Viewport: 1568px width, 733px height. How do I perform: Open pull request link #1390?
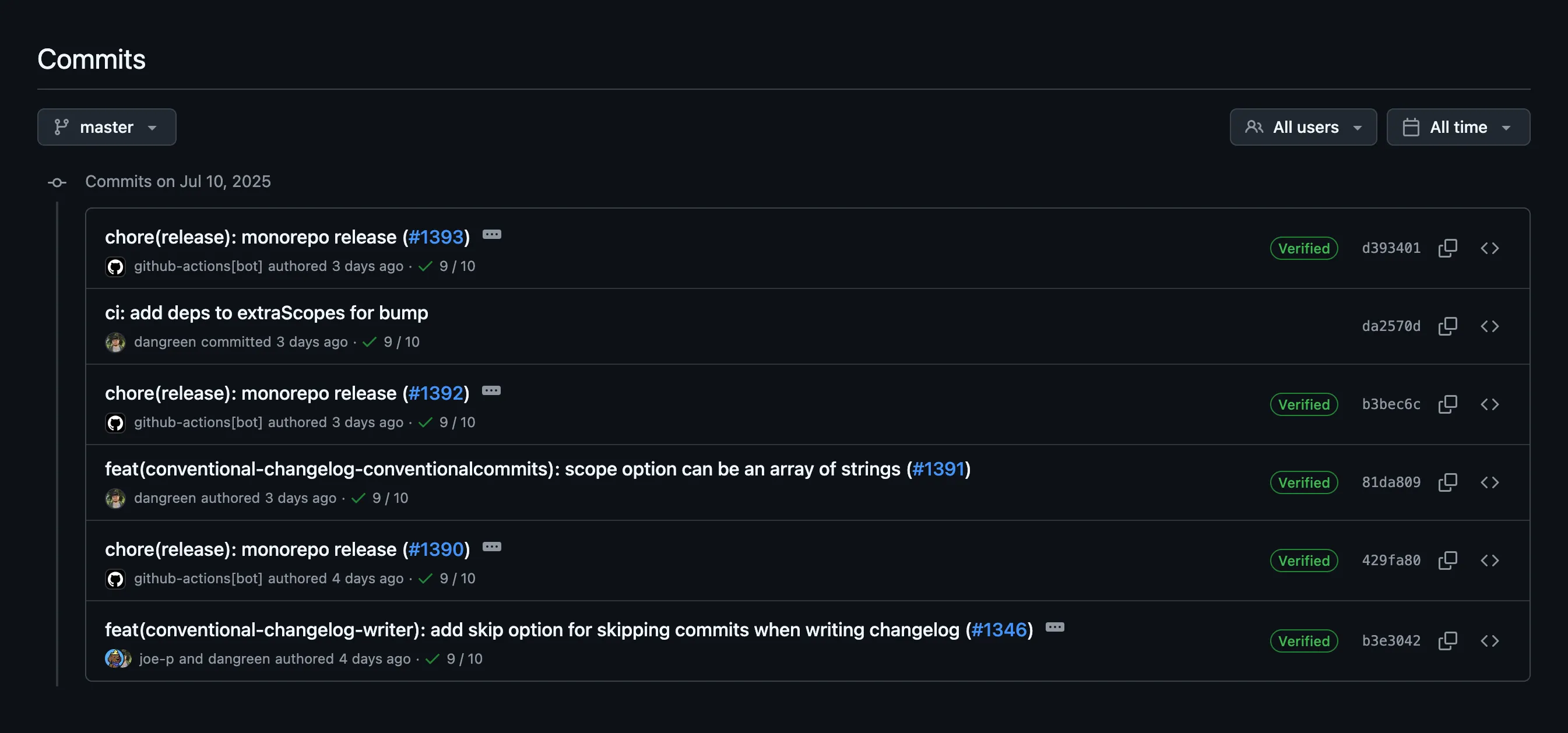436,549
